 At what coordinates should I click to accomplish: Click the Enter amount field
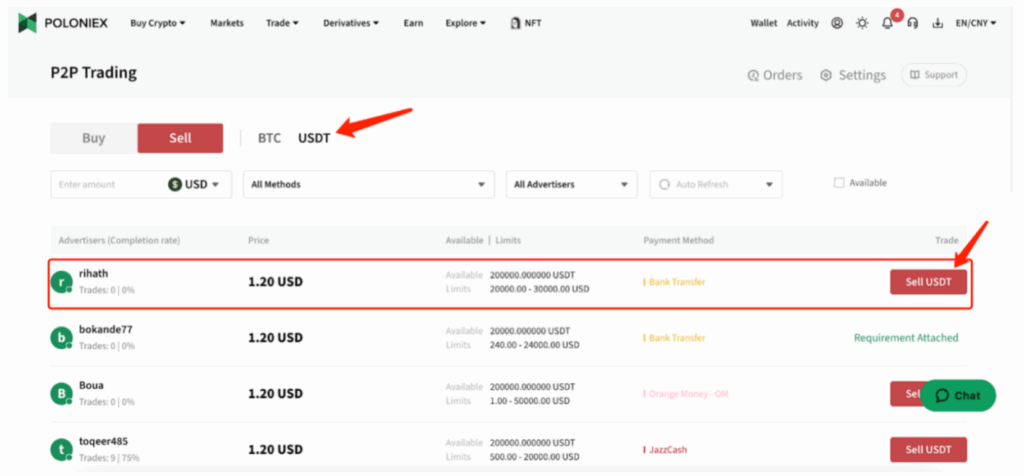click(x=105, y=184)
